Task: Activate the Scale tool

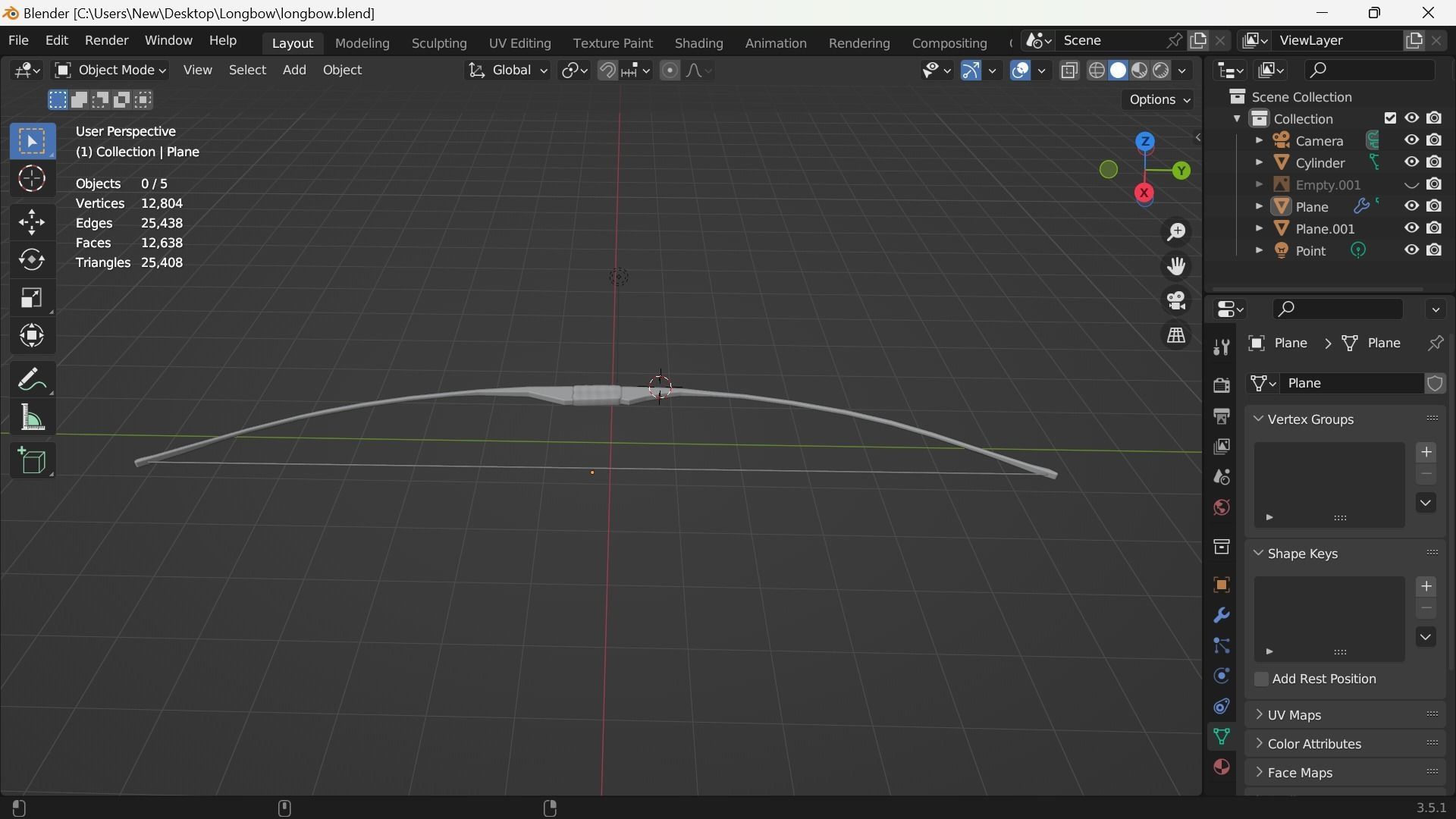Action: [33, 297]
